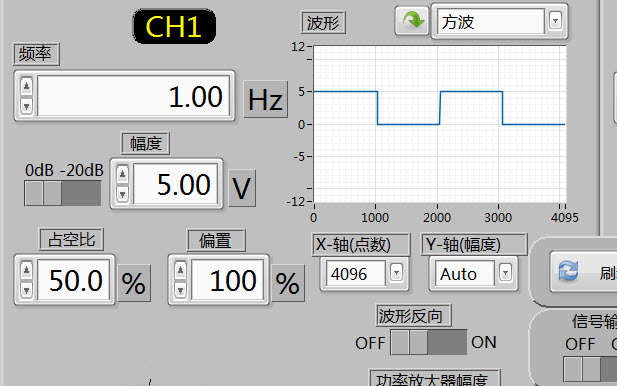The height and width of the screenshot is (386, 617).
Task: Toggle the 0dB / -20dB attenuation switch
Action: pos(63,193)
